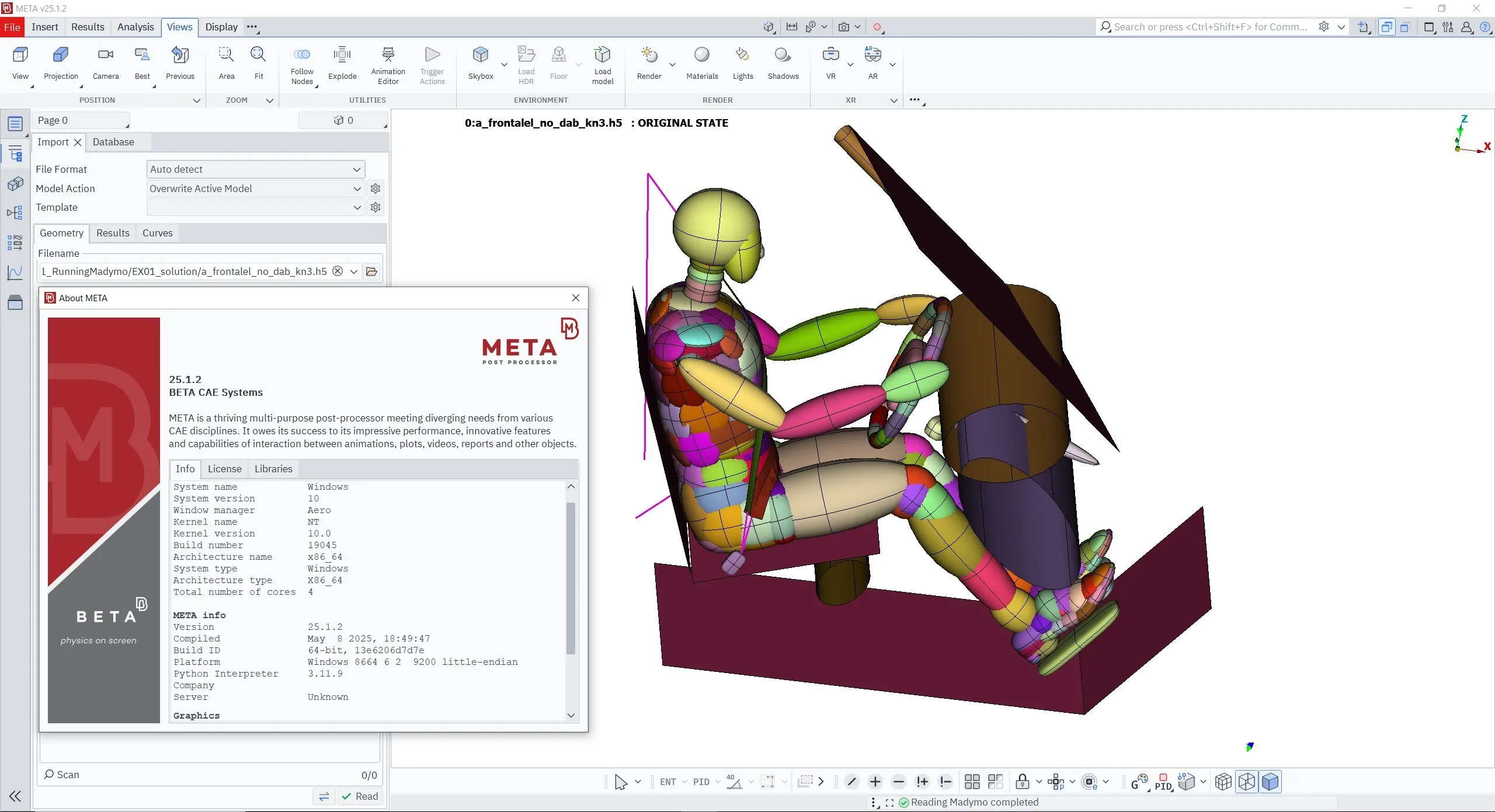Click the Read button

click(360, 796)
